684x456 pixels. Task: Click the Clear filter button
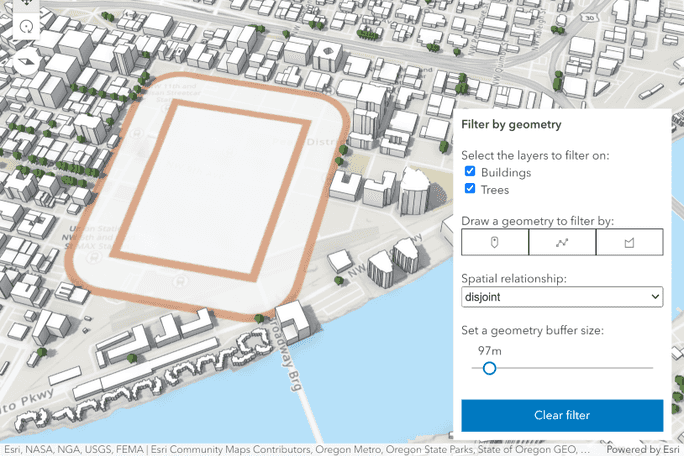562,415
